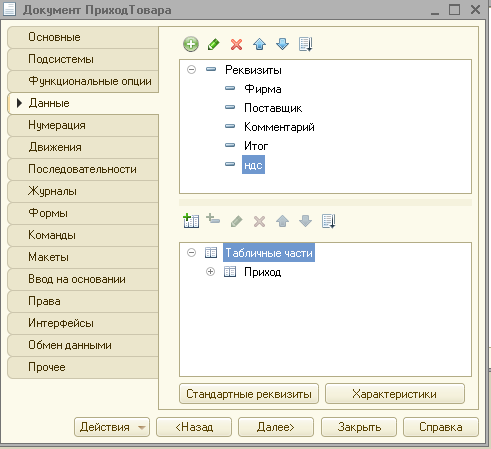Click the table icon next to Приход
This screenshot has width=491, height=449.
pos(230,272)
